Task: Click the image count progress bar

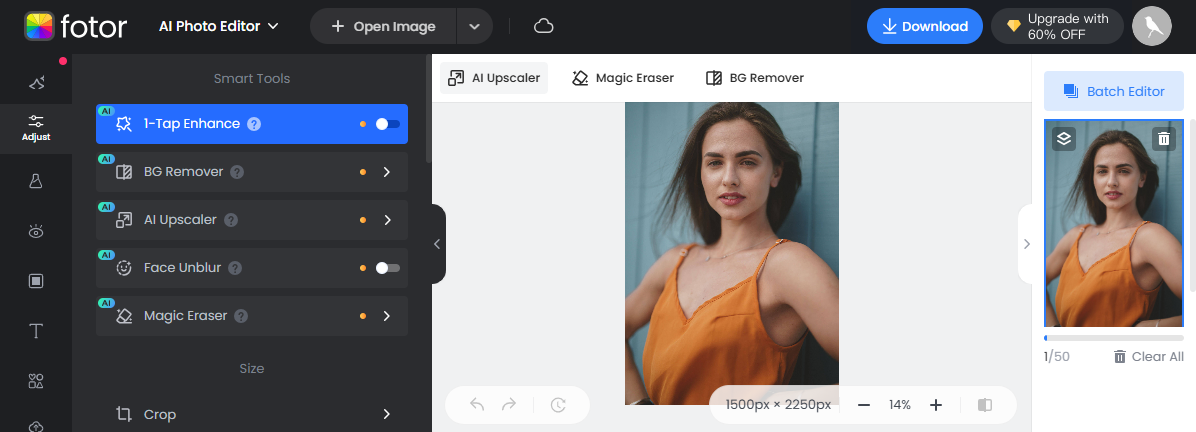Action: (1114, 337)
